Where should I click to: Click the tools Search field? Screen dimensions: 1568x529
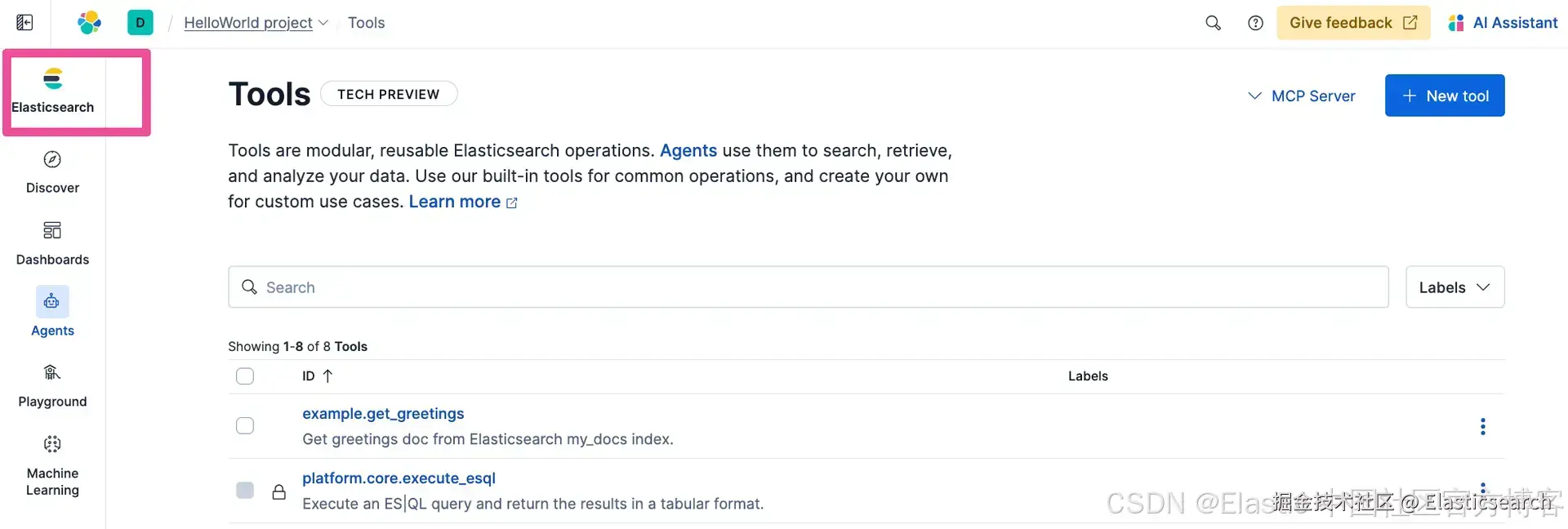click(808, 287)
